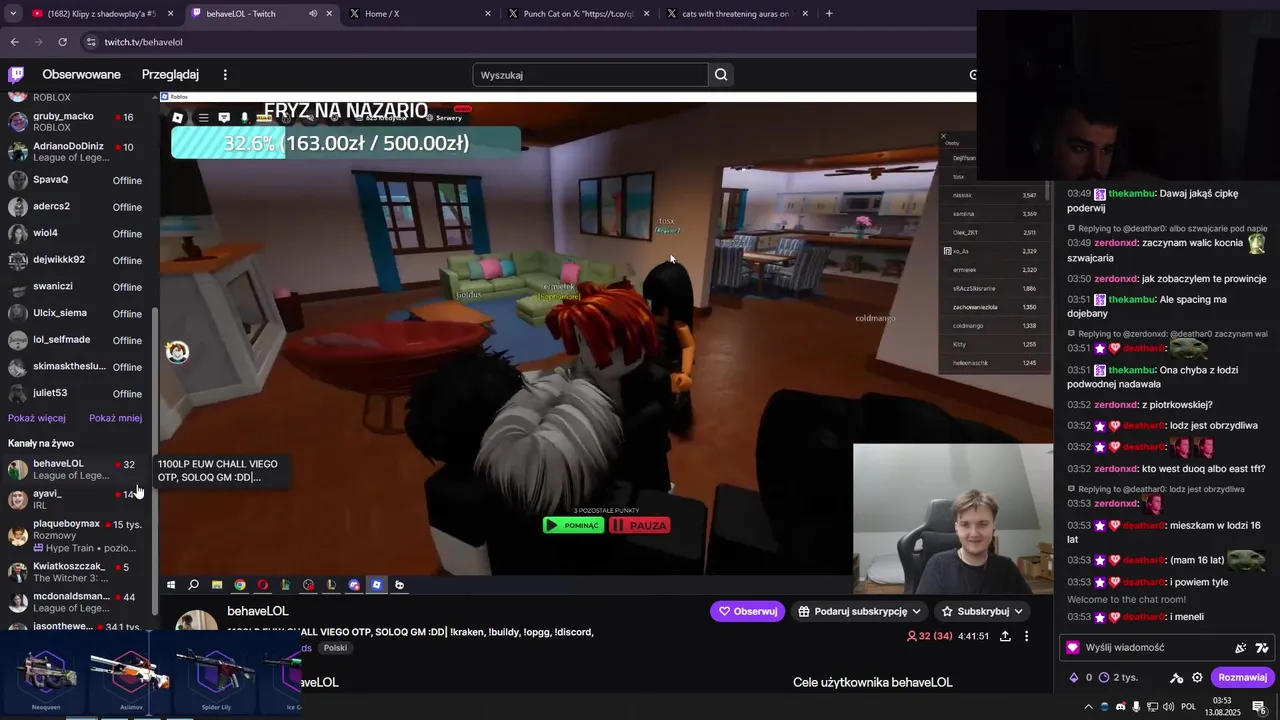This screenshot has height=720, width=1280.
Task: Open the Przeglądaj navigation item
Action: pos(170,75)
